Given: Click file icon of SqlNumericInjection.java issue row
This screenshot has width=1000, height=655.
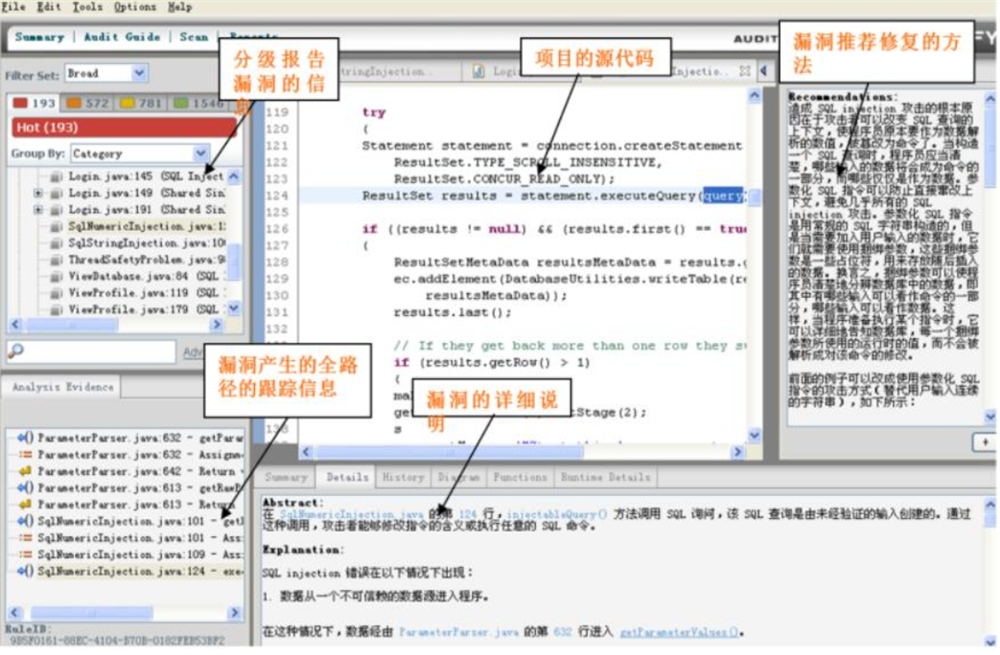Looking at the screenshot, I should (x=56, y=226).
